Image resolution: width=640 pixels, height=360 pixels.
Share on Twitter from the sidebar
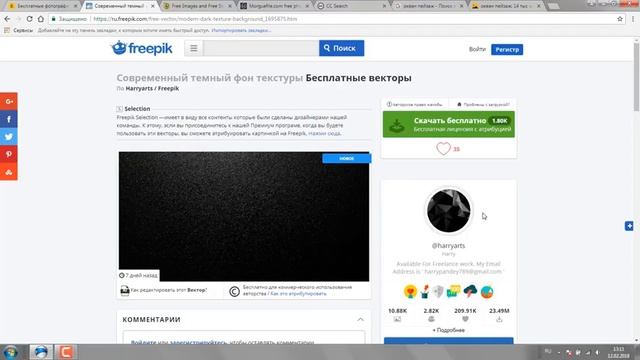point(9,137)
